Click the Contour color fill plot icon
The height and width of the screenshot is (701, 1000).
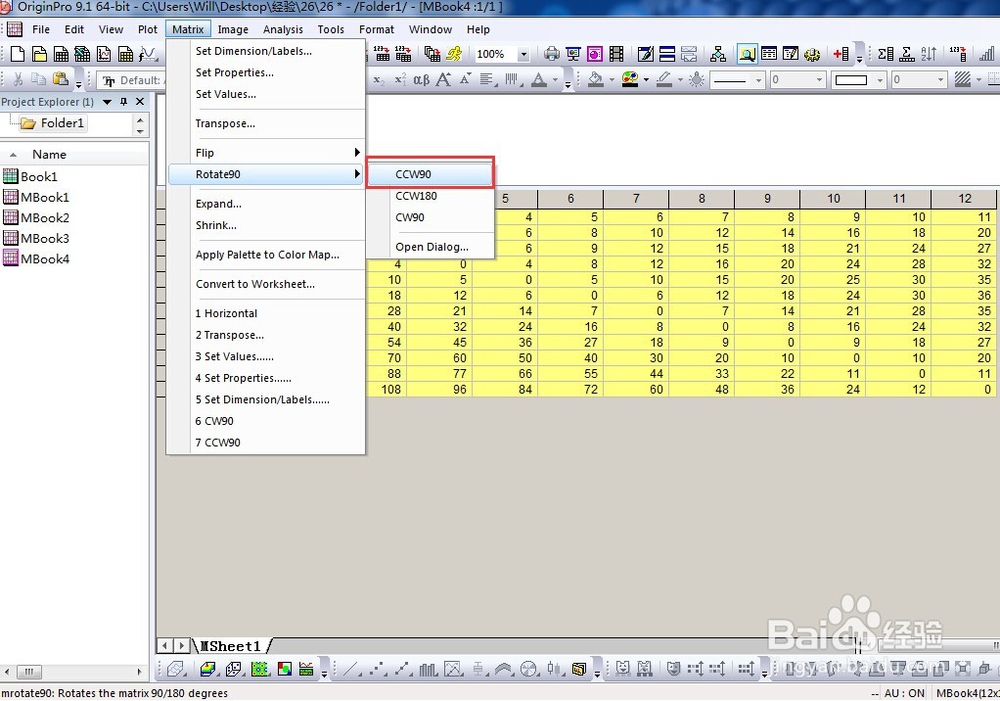pyautogui.click(x=260, y=669)
